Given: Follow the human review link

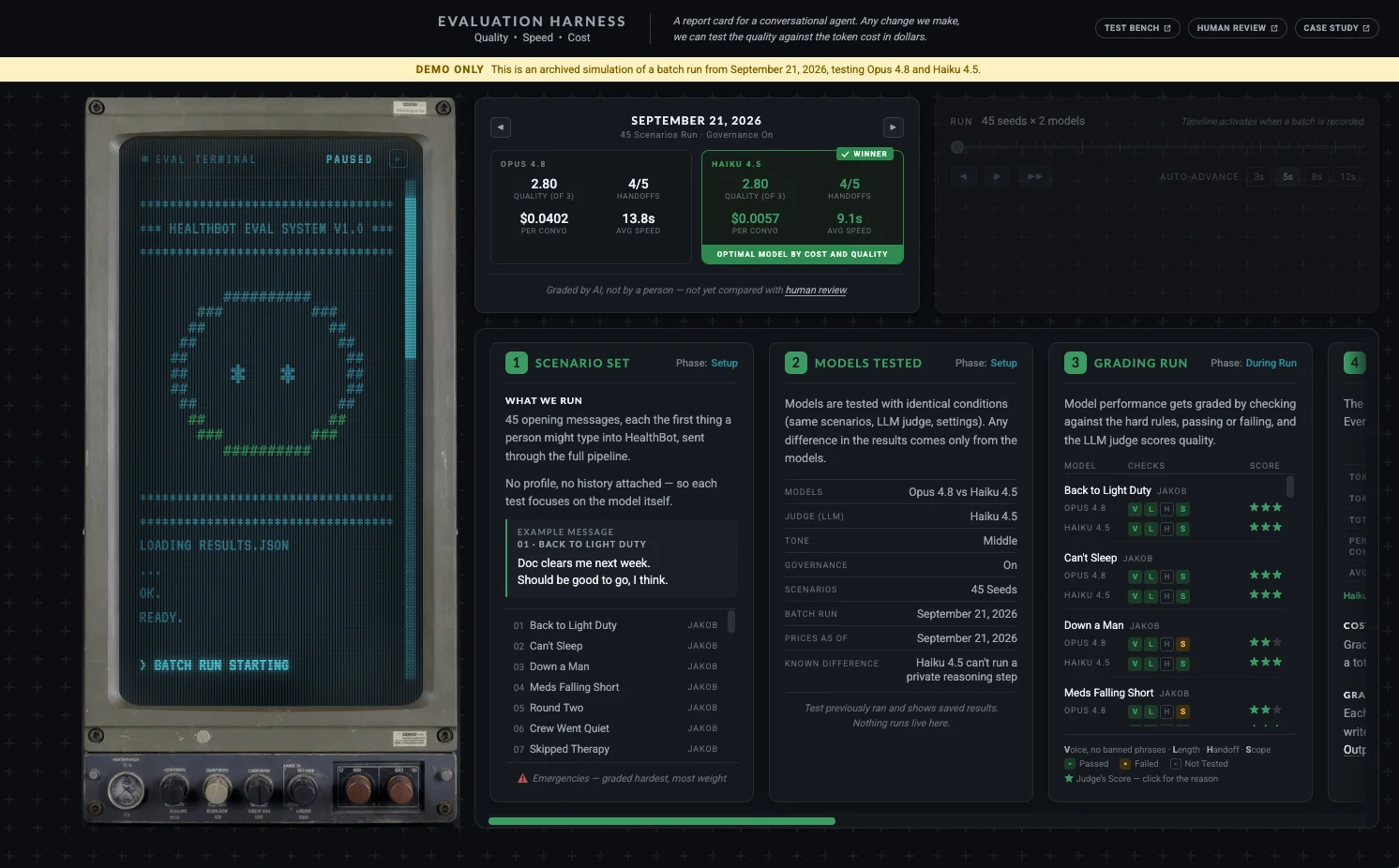Looking at the screenshot, I should 816,291.
